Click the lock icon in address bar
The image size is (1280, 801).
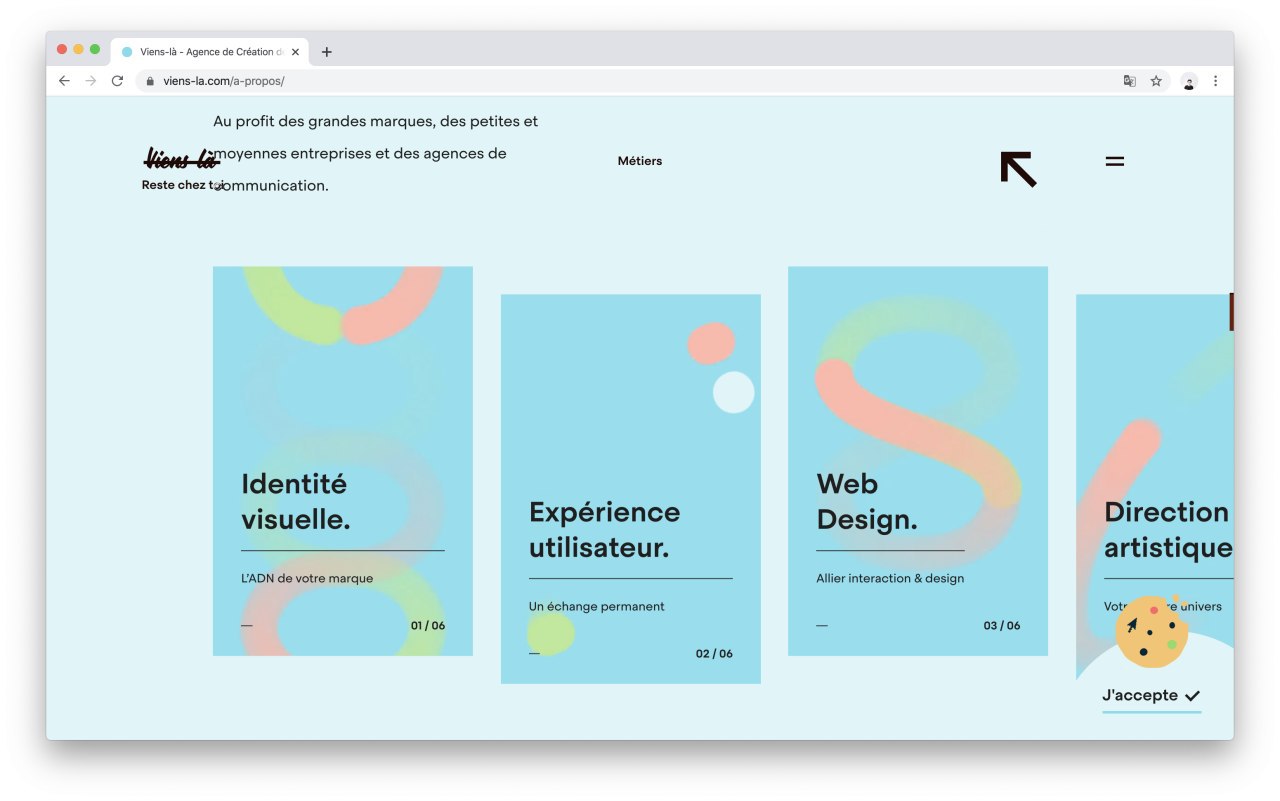150,81
